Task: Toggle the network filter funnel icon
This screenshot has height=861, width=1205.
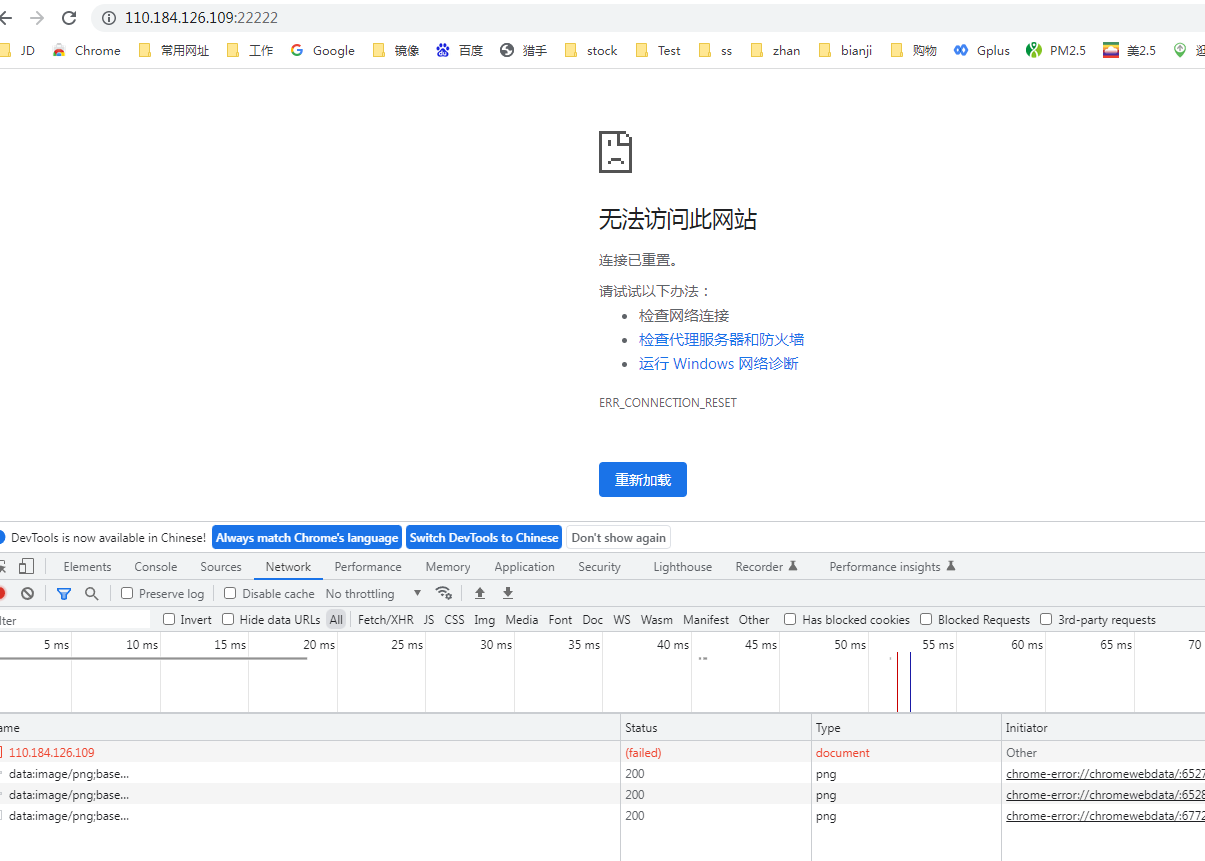Action: [x=64, y=593]
